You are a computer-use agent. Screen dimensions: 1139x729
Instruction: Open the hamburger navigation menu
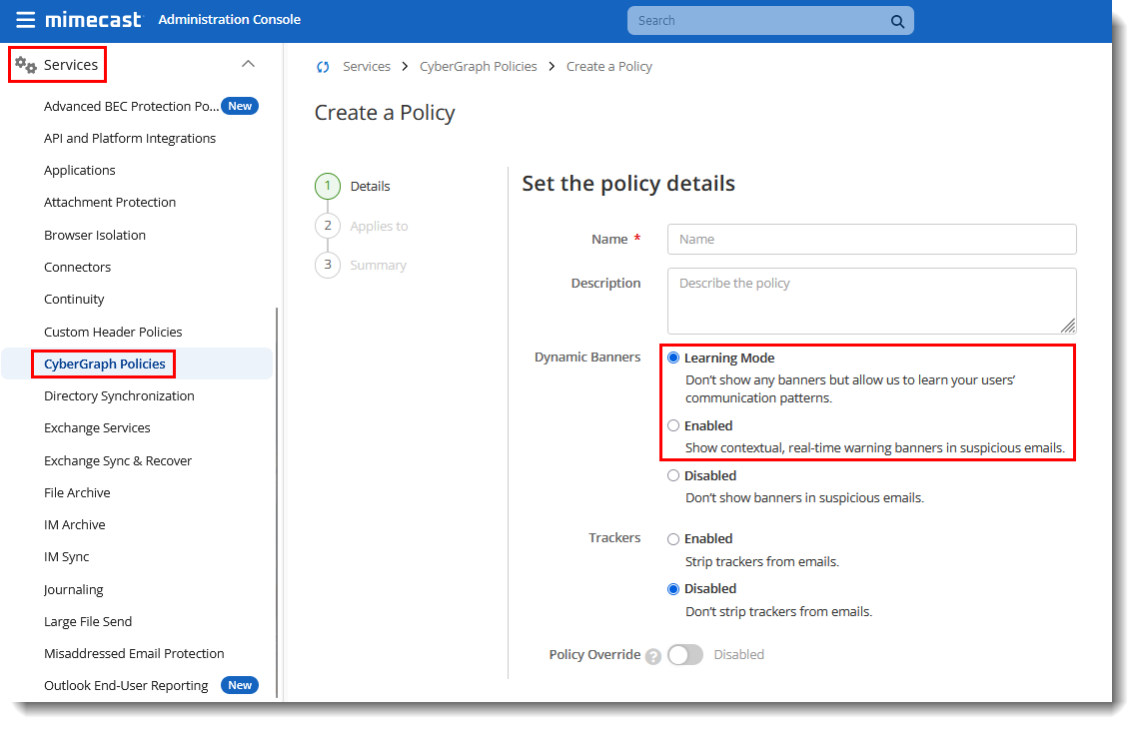25,20
